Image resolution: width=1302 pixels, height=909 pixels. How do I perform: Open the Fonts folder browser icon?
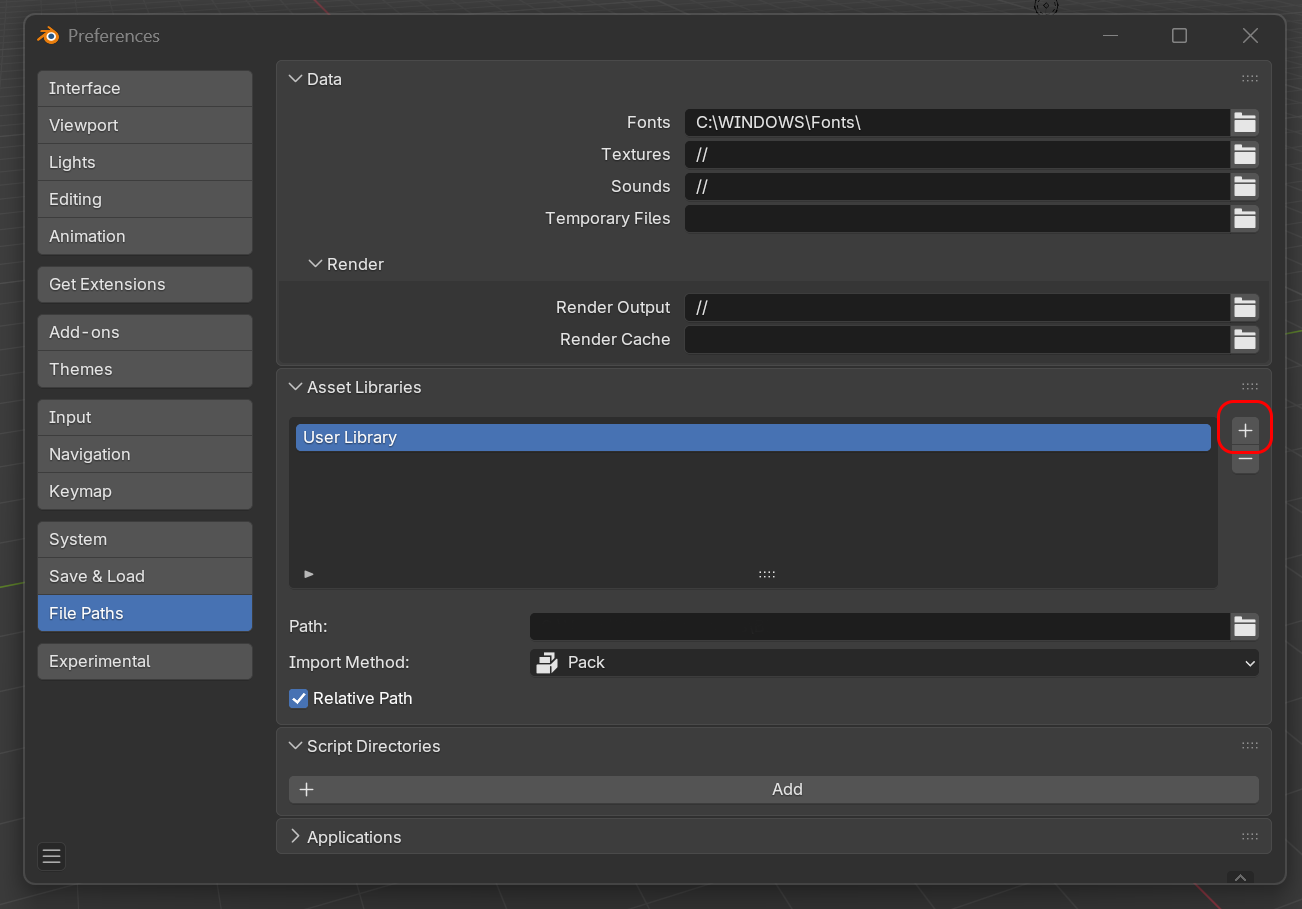(x=1244, y=122)
